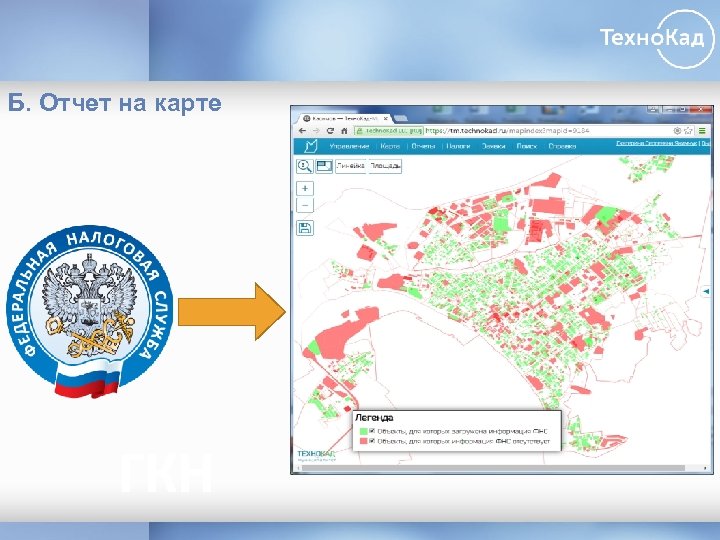Click the Технокад logo at the map's lower left
Viewport: 720px width, 540px height.
(316, 455)
